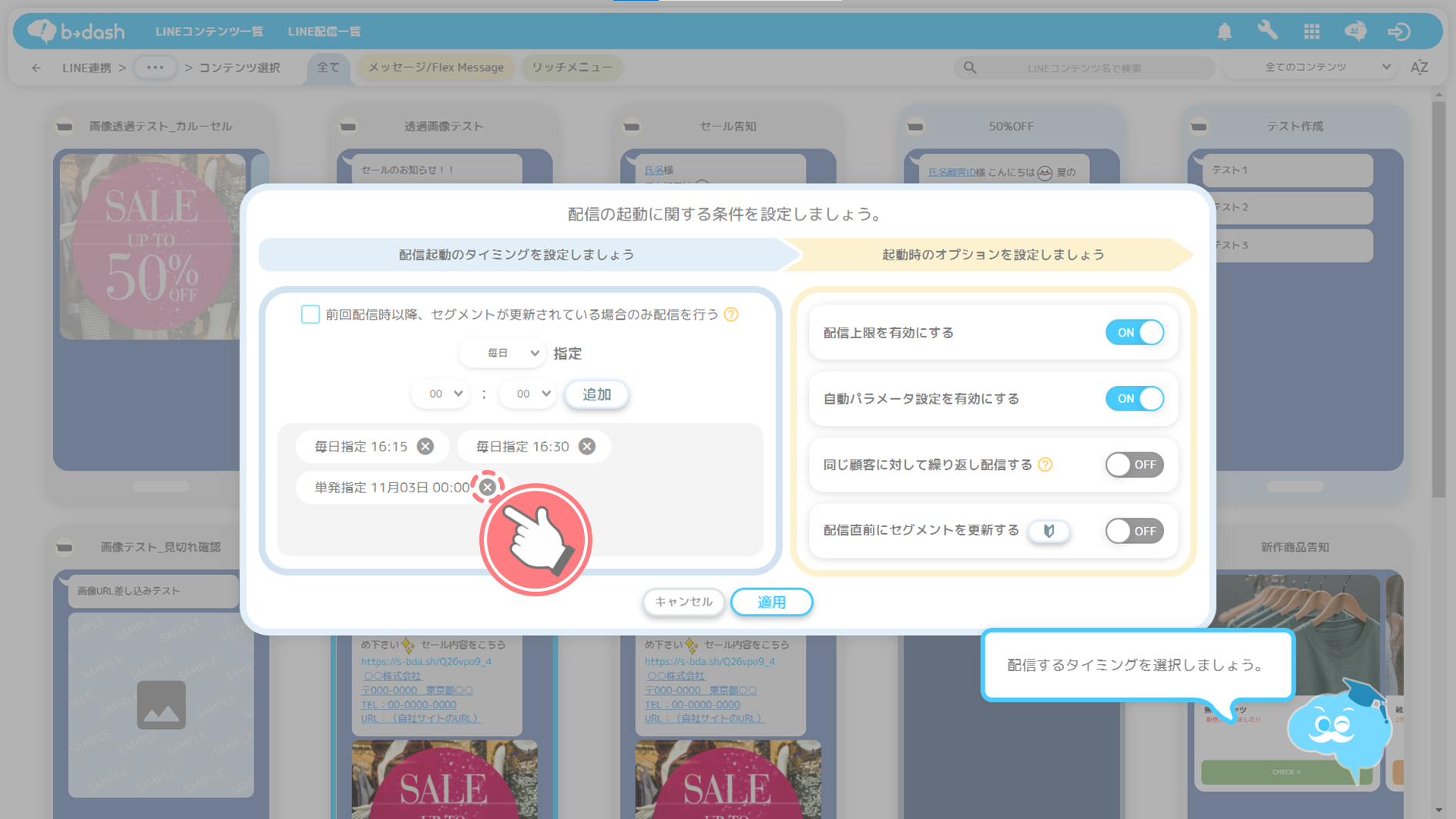Toggle AZ sort order icon
Screen dimensions: 1456x819
pos(1419,68)
